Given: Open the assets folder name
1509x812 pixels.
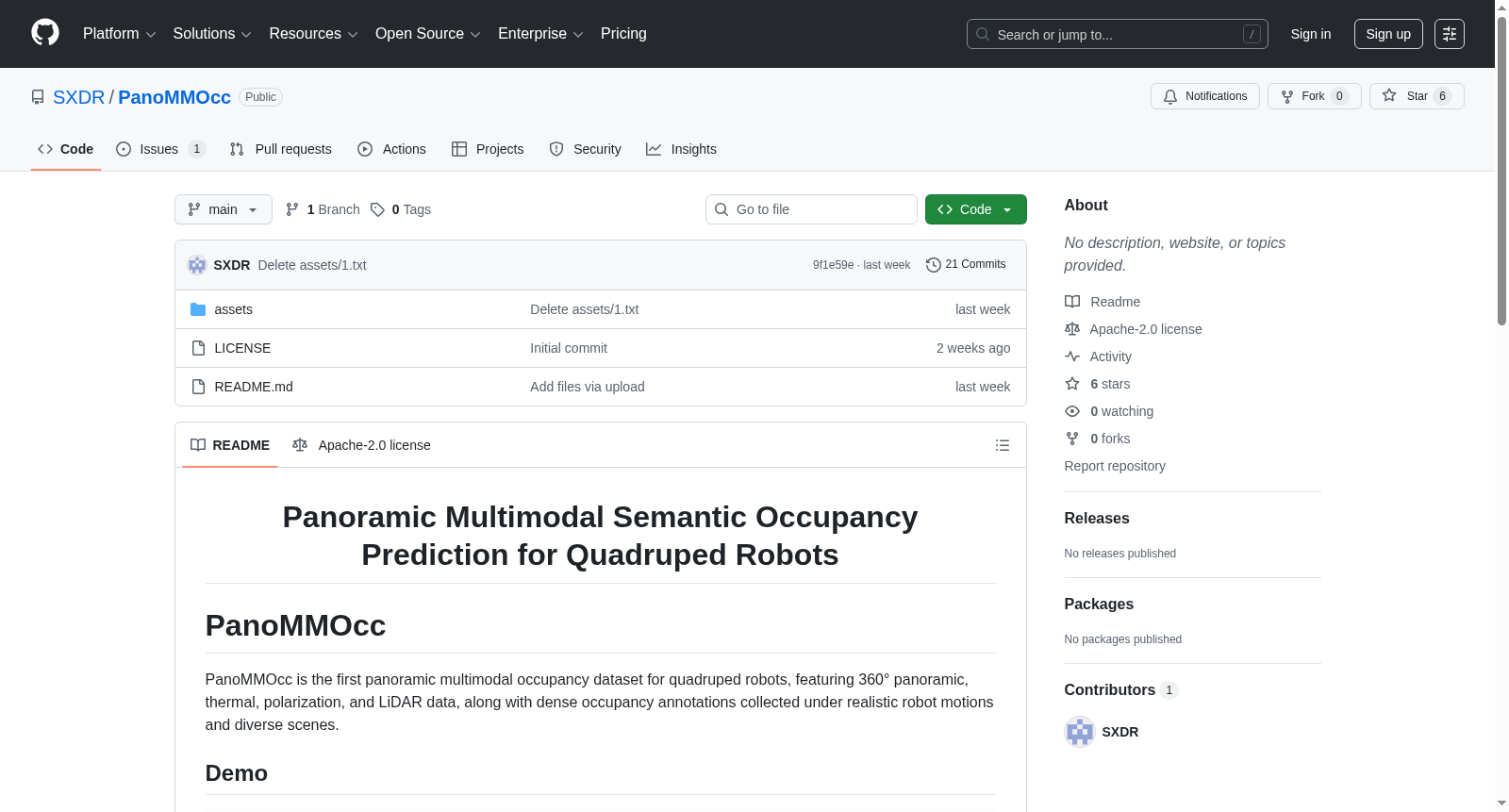Looking at the screenshot, I should click(233, 309).
